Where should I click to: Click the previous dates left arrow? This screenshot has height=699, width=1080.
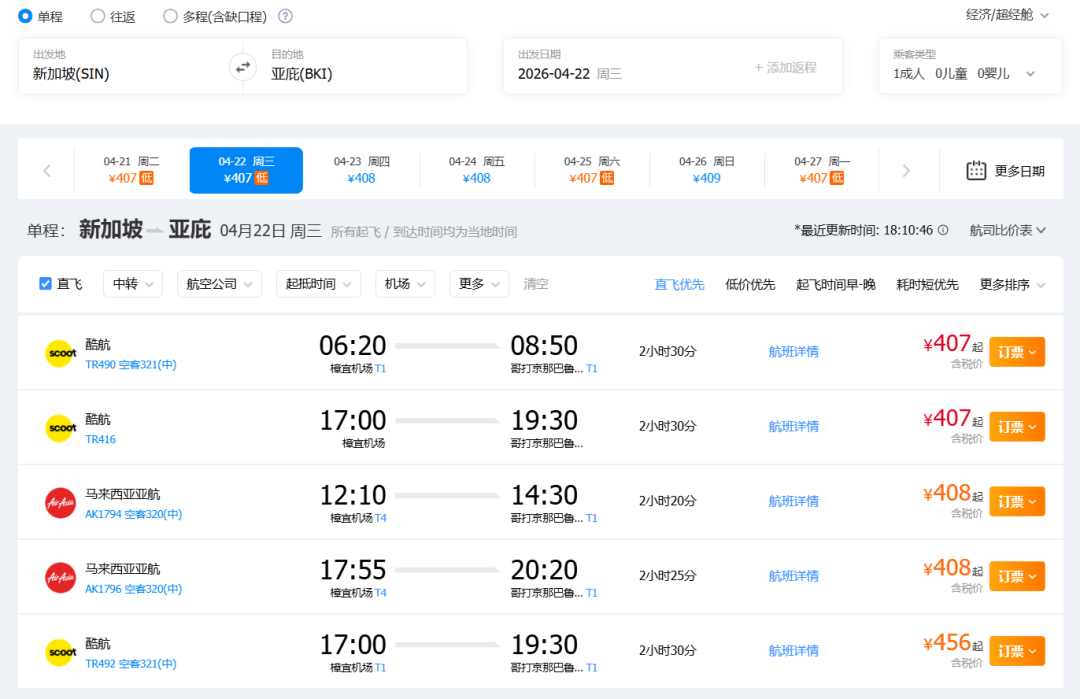47,171
